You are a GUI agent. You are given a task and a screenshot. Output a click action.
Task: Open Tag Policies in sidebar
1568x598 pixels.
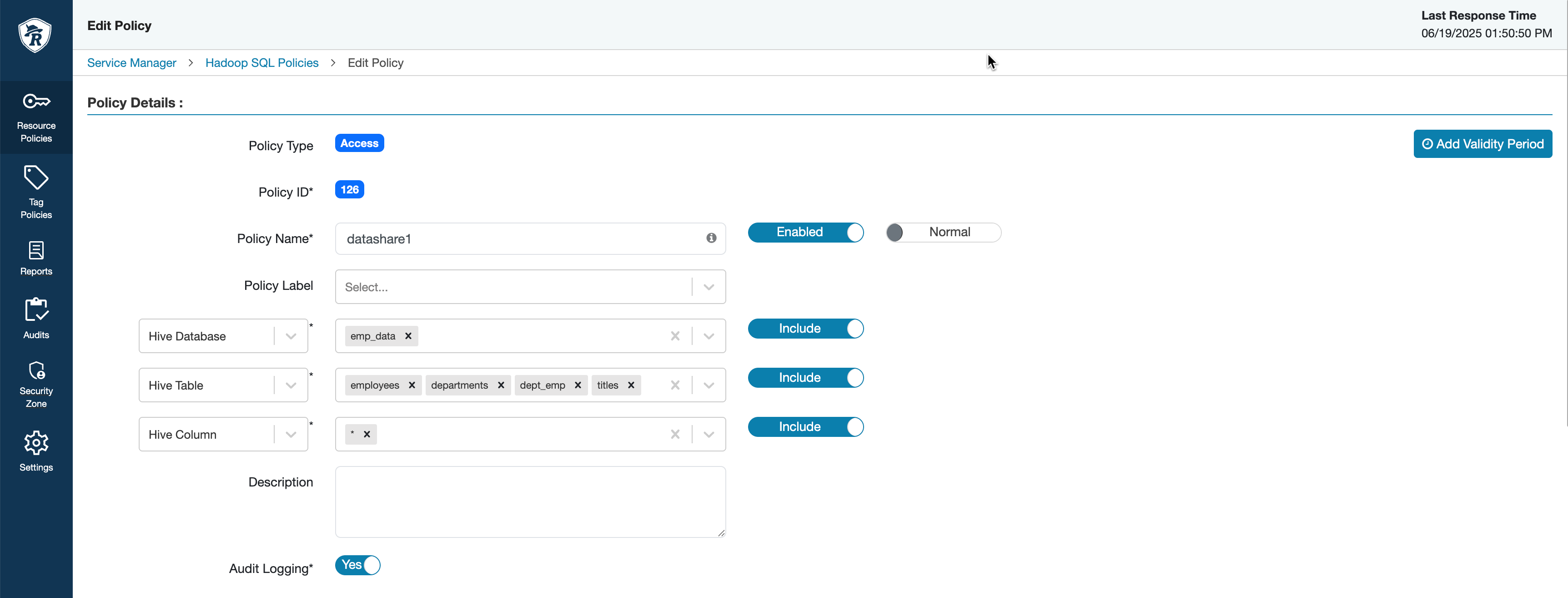pos(36,192)
